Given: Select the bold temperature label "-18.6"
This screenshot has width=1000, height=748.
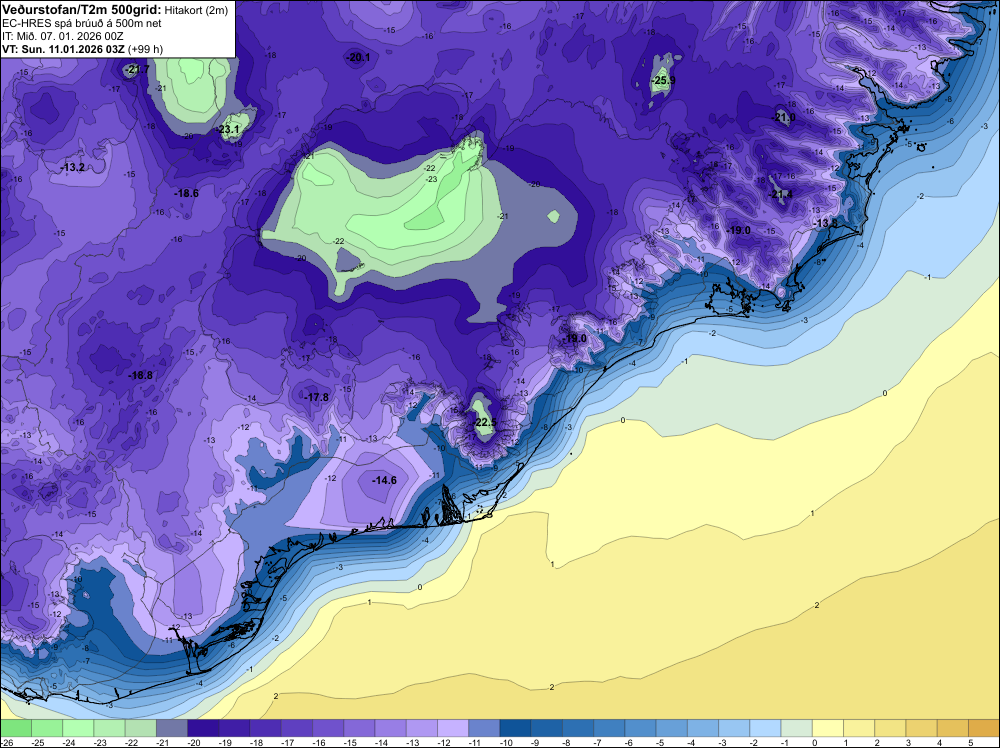Looking at the screenshot, I should tap(186, 193).
